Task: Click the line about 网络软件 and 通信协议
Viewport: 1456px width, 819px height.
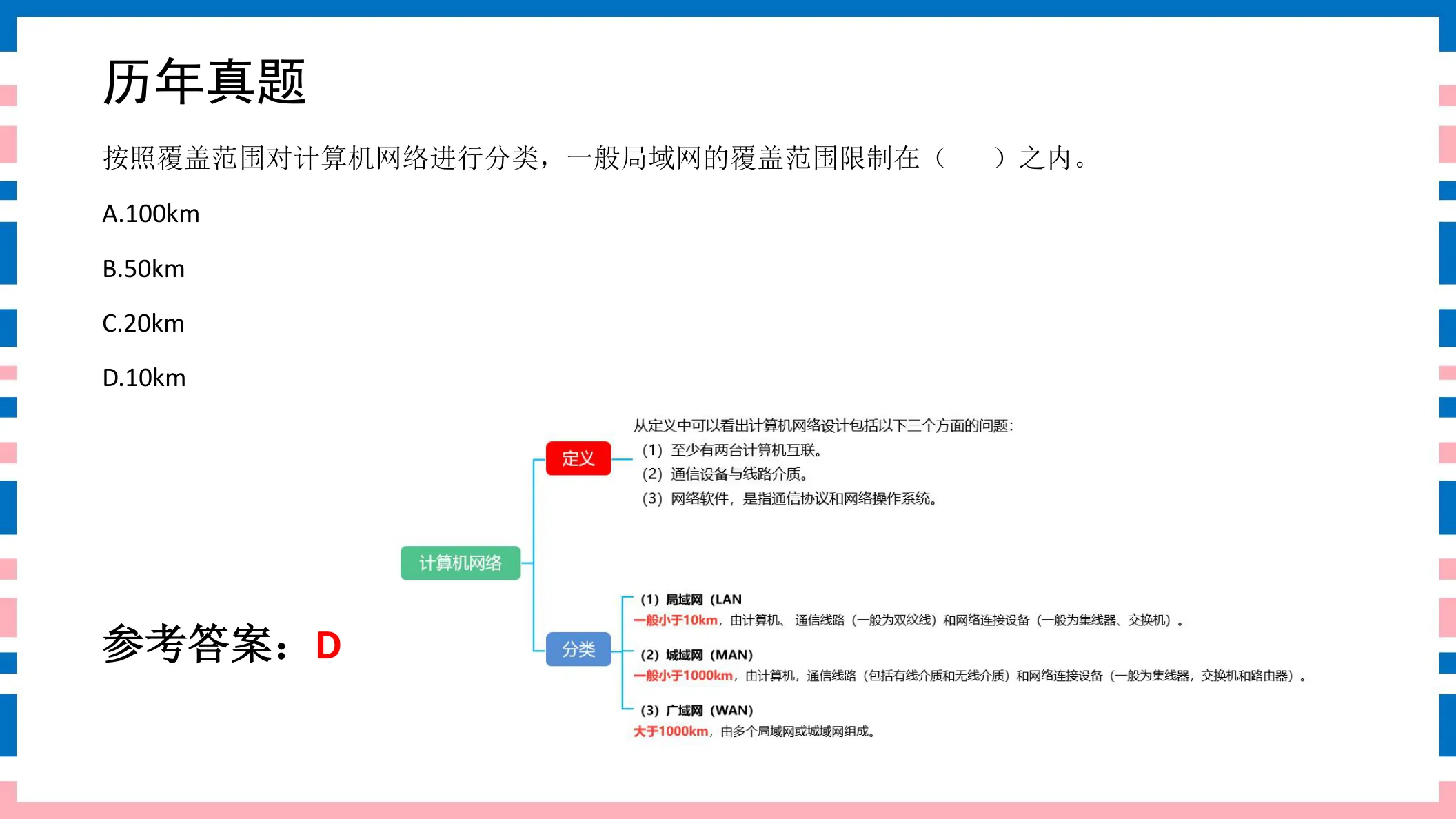Action: click(x=790, y=498)
